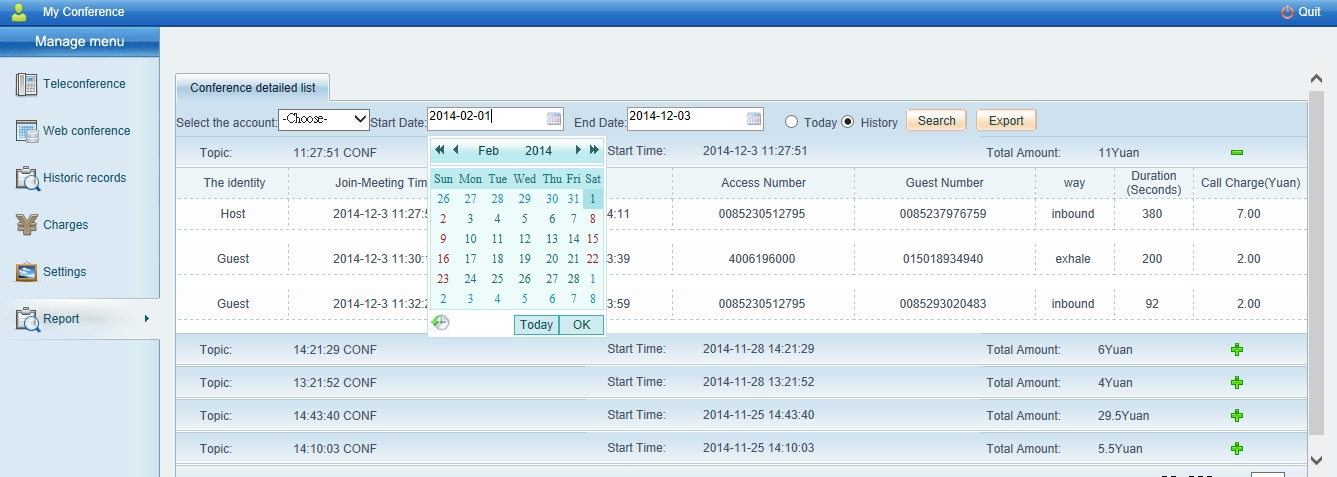
Task: Pick February 22 in the calendar
Action: (x=593, y=259)
